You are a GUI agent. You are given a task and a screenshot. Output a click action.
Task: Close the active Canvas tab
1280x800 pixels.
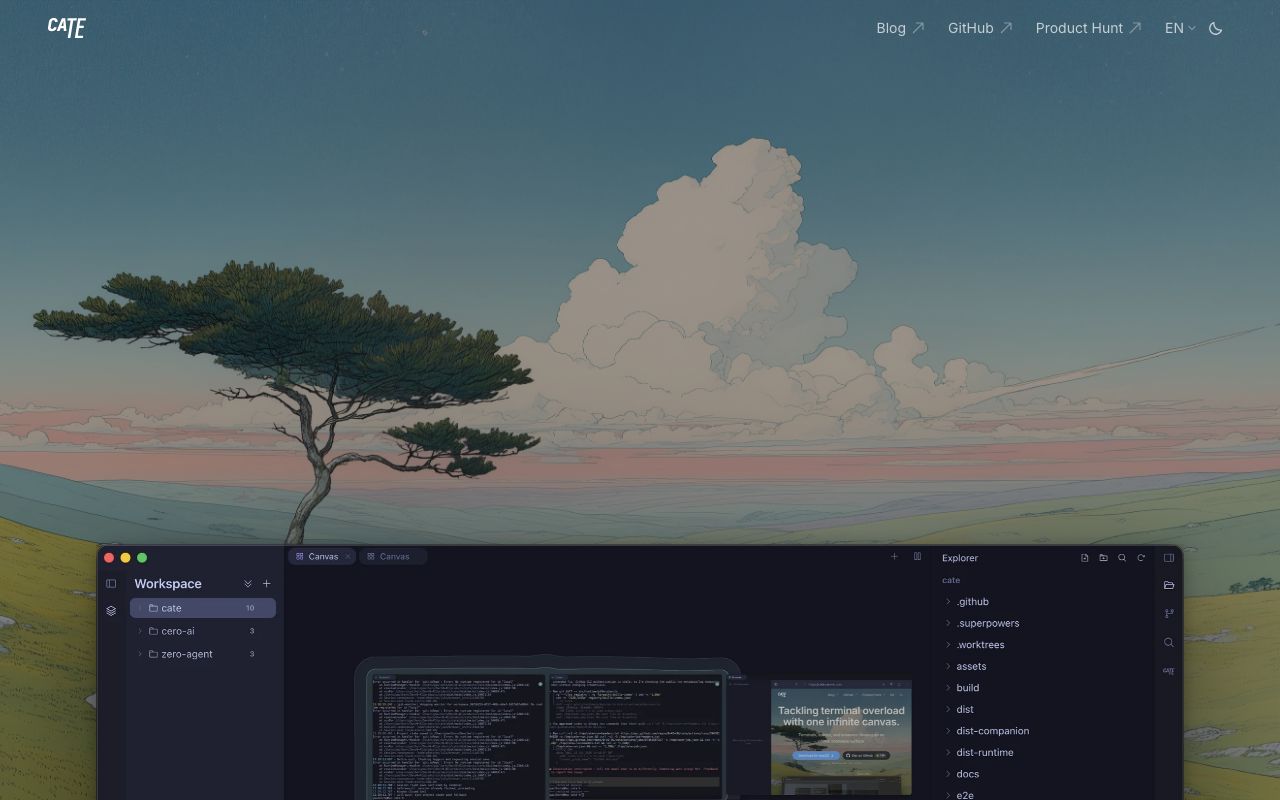[x=348, y=557]
